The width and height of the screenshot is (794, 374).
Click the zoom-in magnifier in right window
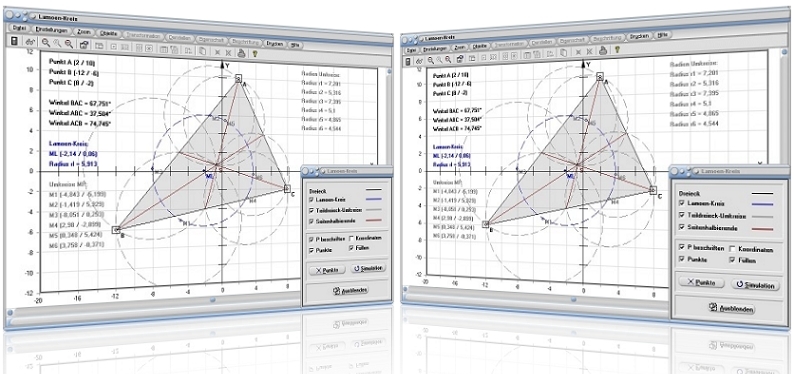click(x=430, y=60)
